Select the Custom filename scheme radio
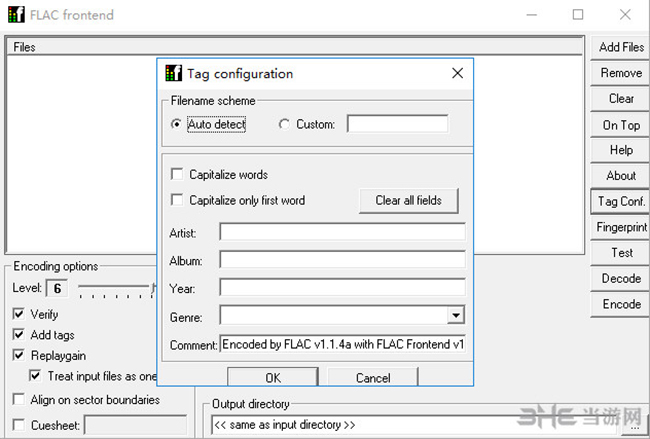Viewport: 650px width, 439px height. [284, 124]
